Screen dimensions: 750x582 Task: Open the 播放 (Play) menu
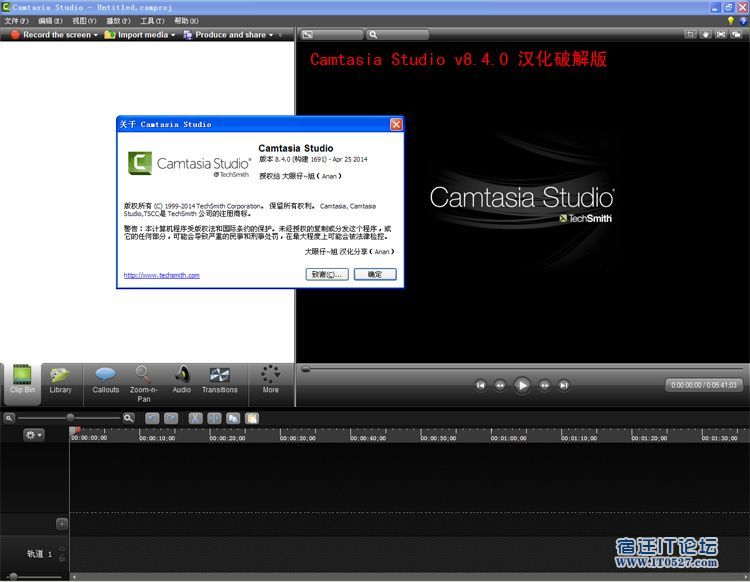coord(118,21)
